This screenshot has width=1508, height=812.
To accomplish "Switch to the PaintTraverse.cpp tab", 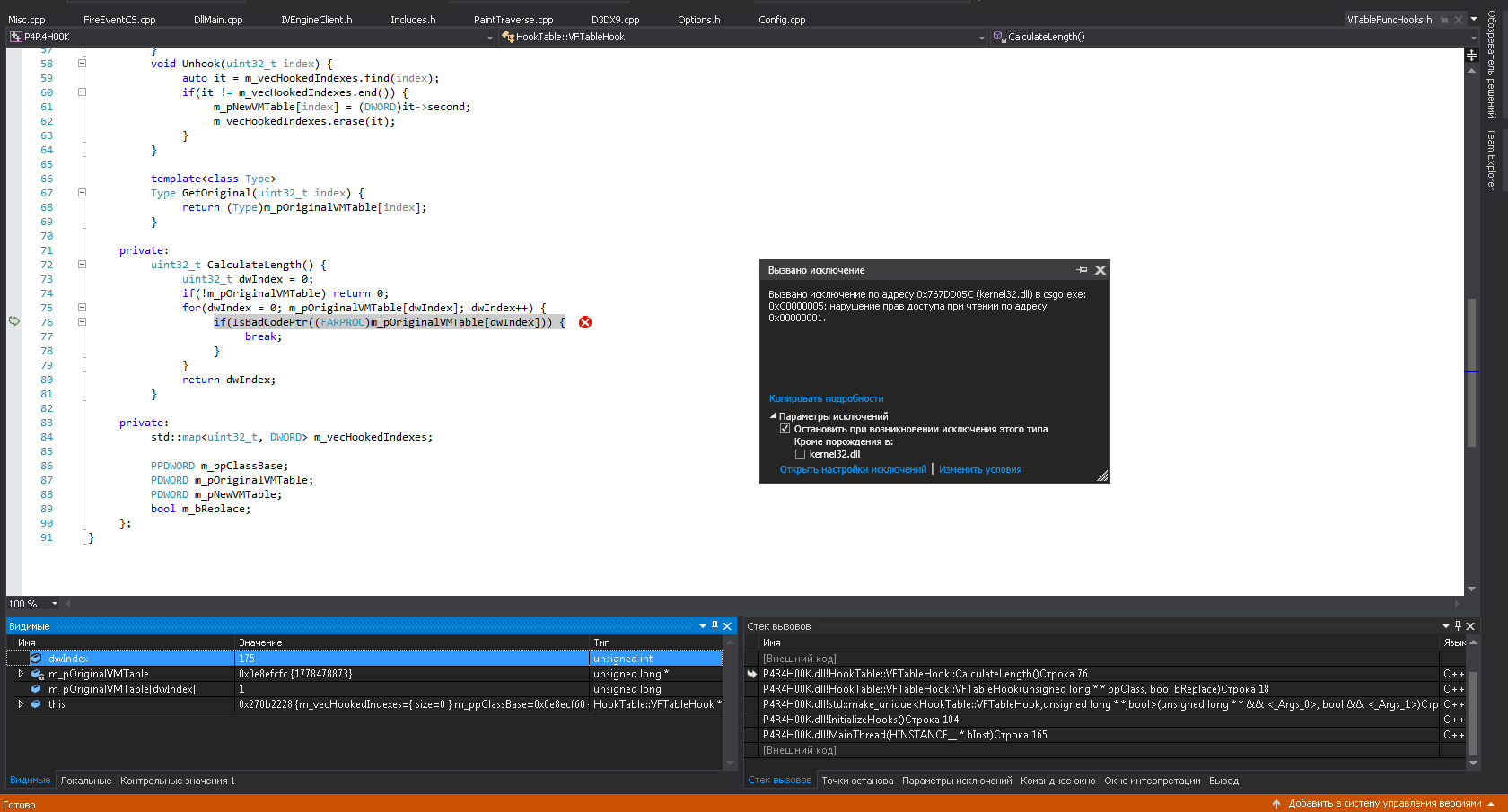I will 513,20.
